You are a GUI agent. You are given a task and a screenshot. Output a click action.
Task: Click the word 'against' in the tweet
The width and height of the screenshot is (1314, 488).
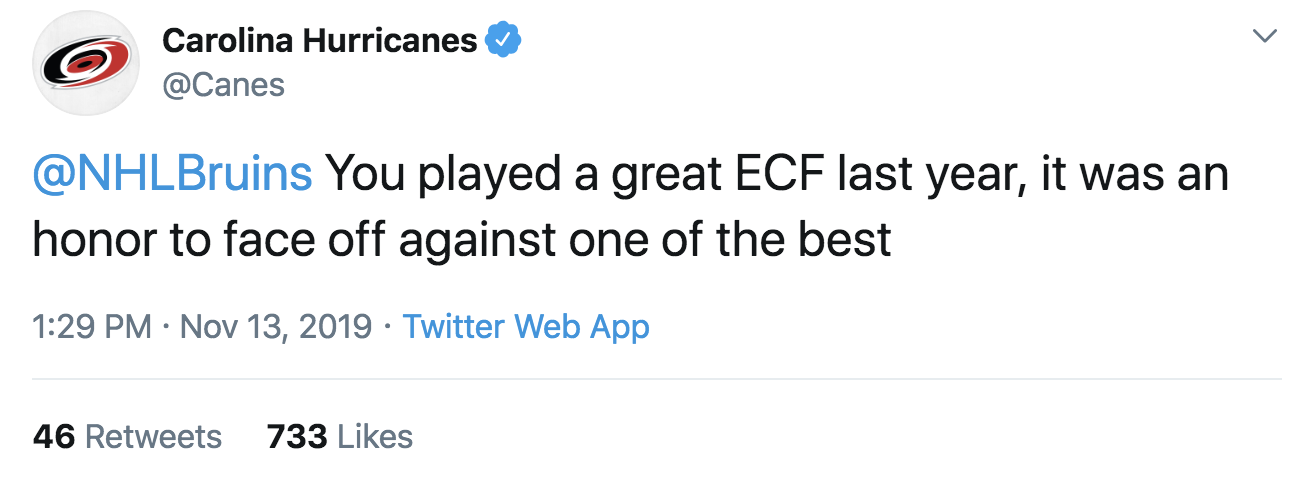(x=475, y=241)
